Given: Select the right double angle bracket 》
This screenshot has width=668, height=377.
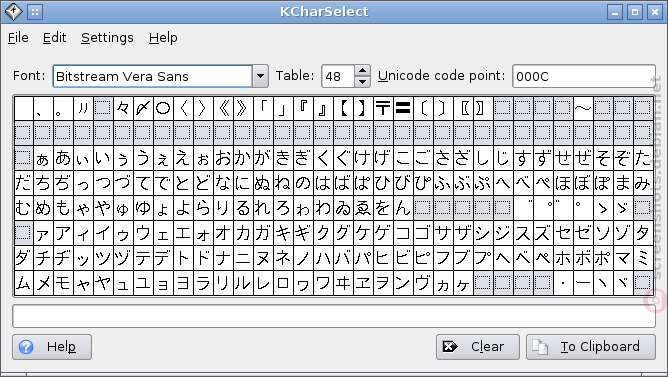Looking at the screenshot, I should 243,108.
